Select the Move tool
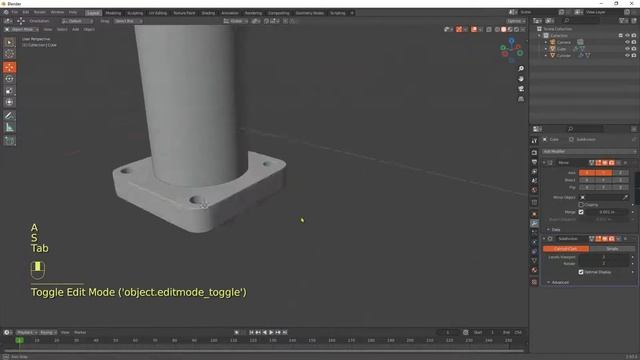640x360 pixels. point(9,67)
